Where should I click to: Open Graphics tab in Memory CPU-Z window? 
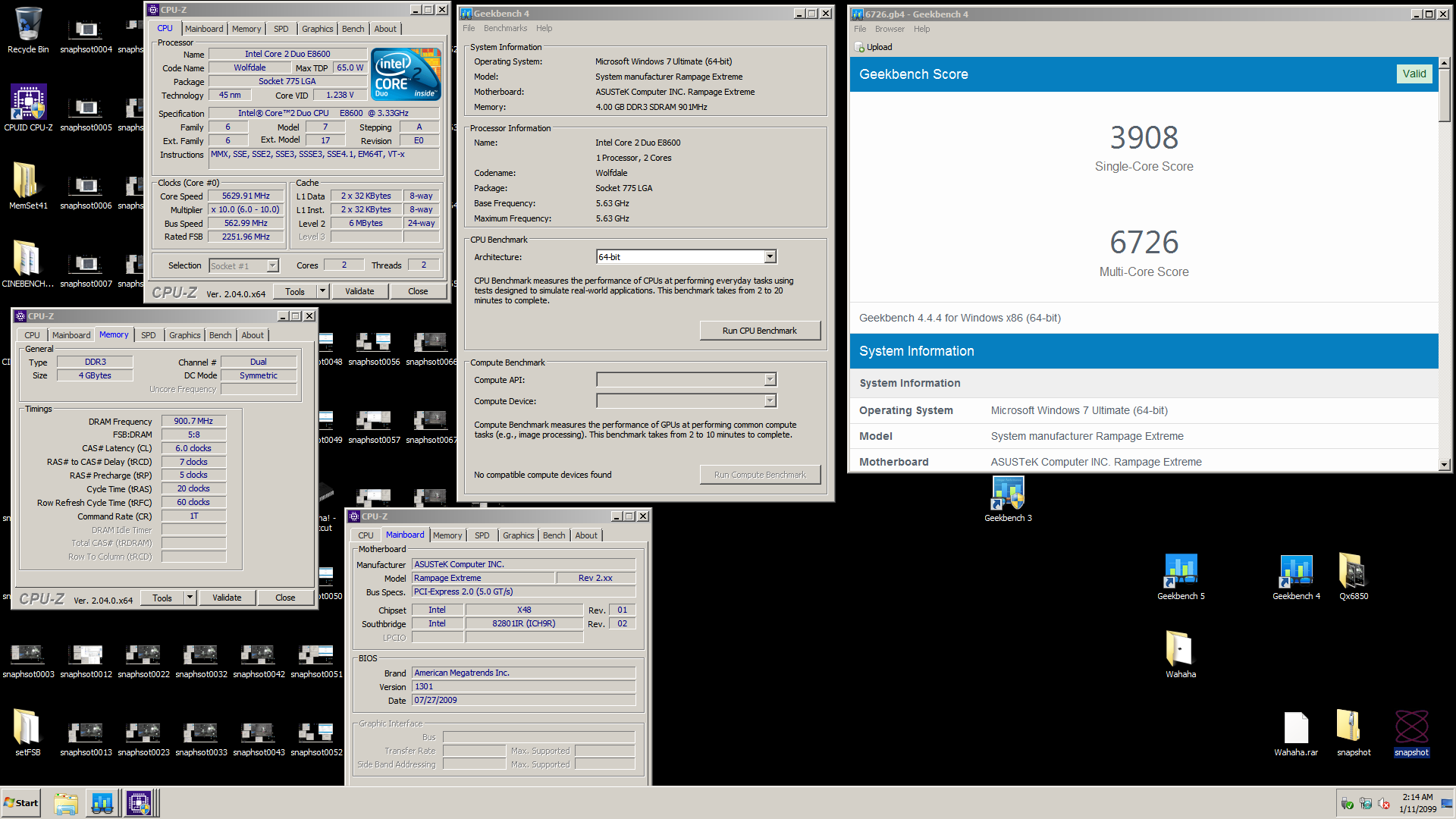(184, 335)
